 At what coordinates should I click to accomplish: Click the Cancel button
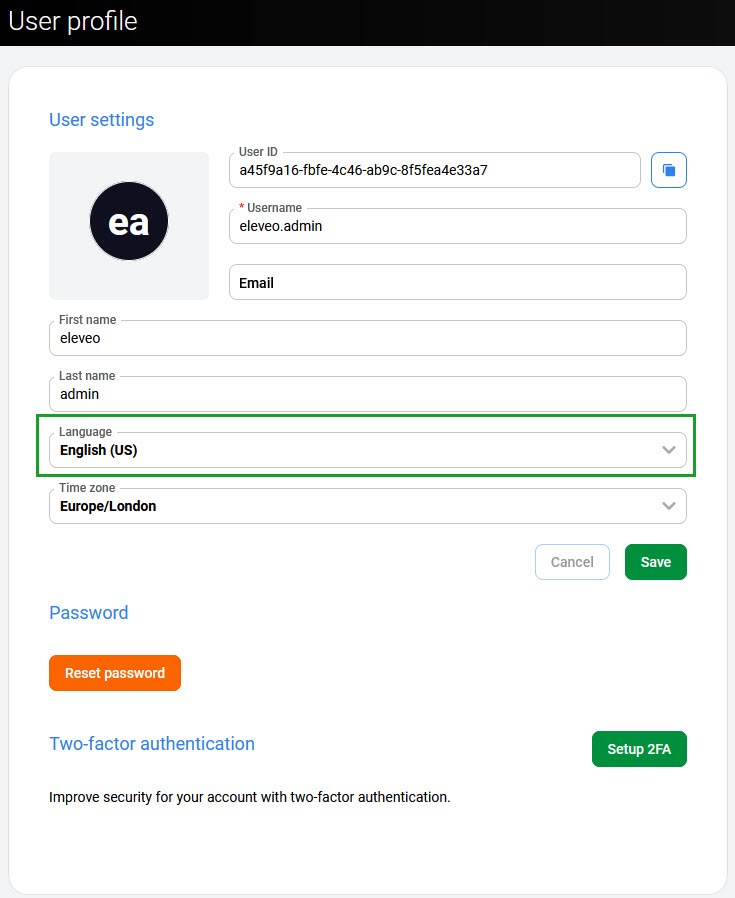tap(572, 562)
